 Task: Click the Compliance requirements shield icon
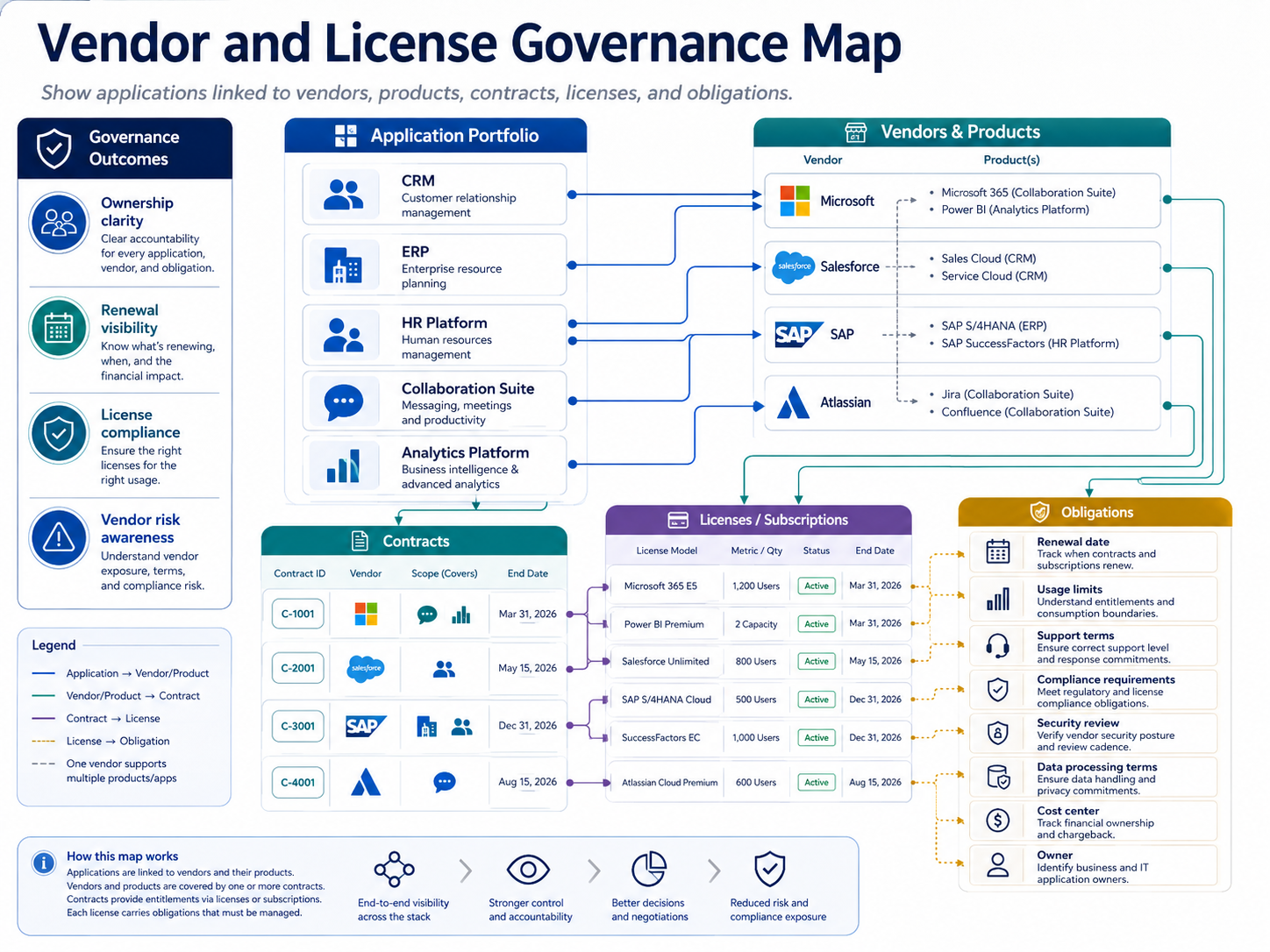click(x=998, y=690)
